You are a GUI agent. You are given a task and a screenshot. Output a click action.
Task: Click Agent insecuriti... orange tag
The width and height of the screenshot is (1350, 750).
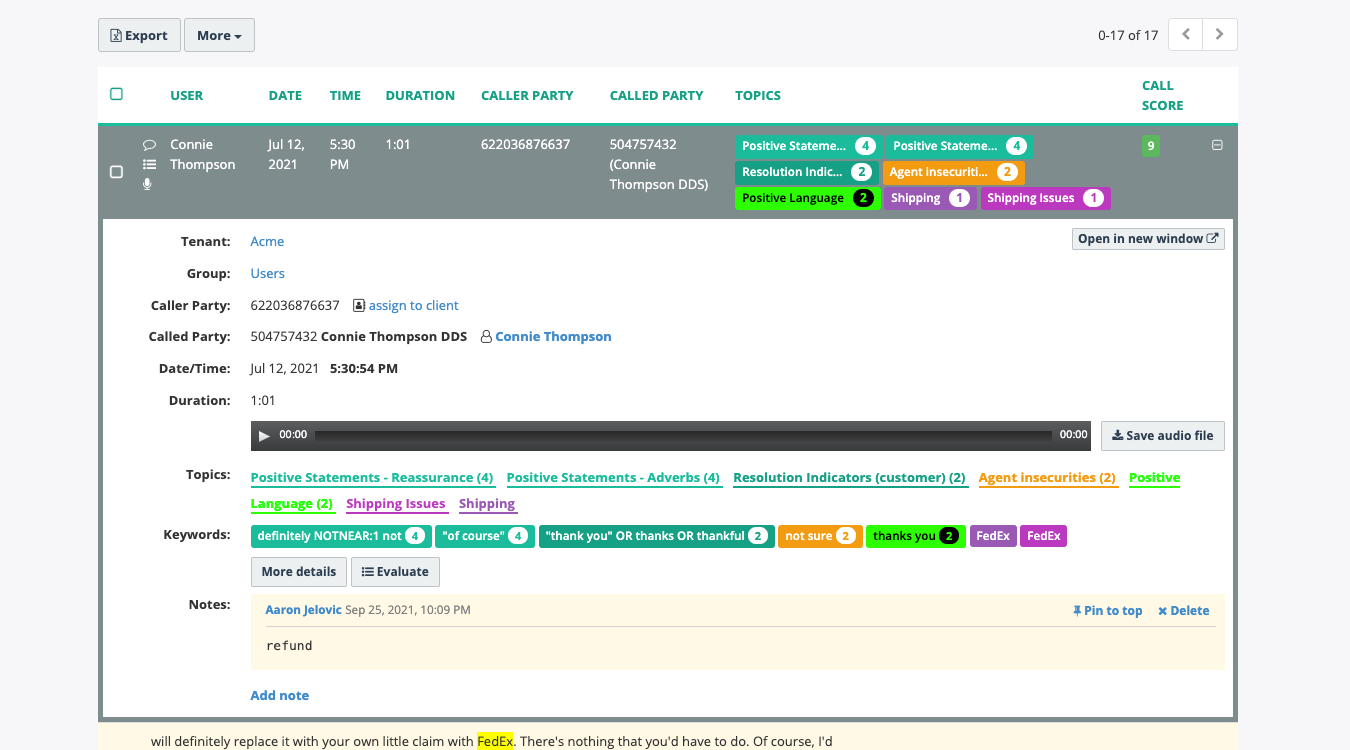click(953, 172)
